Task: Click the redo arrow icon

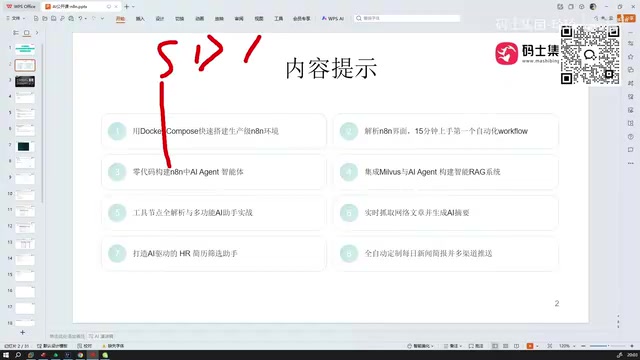Action: pyautogui.click(x=94, y=18)
